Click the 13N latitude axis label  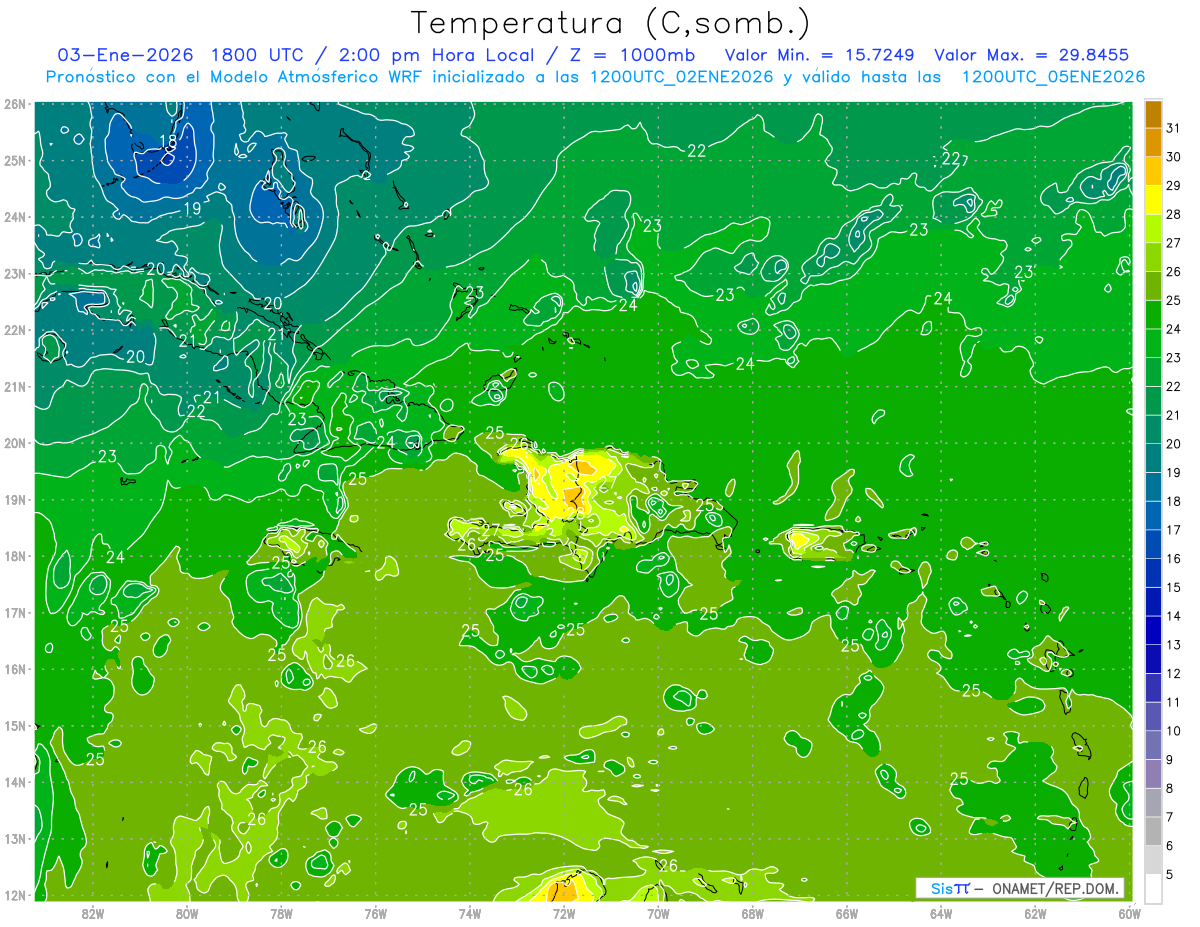tap(15, 839)
